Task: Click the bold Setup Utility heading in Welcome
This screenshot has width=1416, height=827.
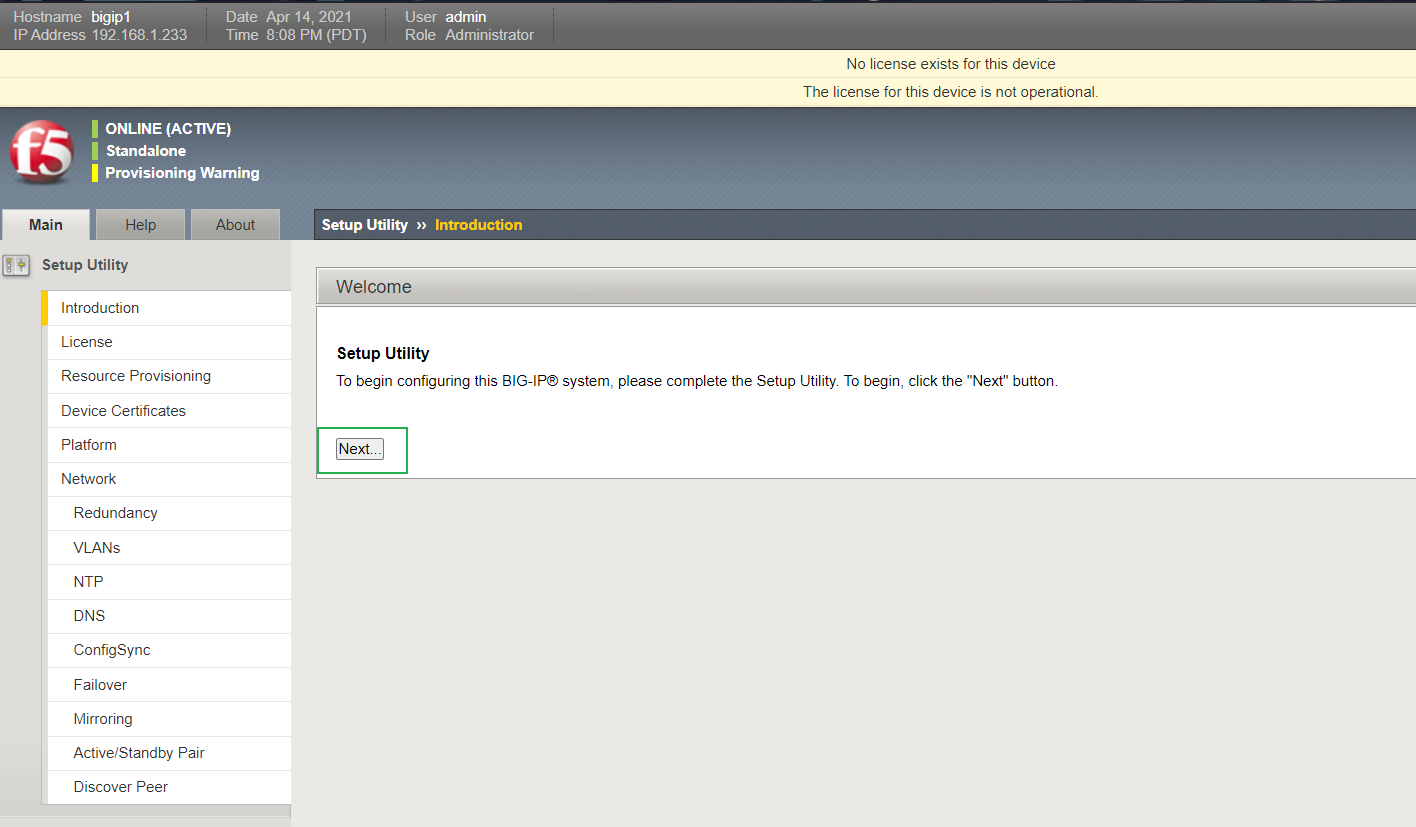Action: (383, 353)
